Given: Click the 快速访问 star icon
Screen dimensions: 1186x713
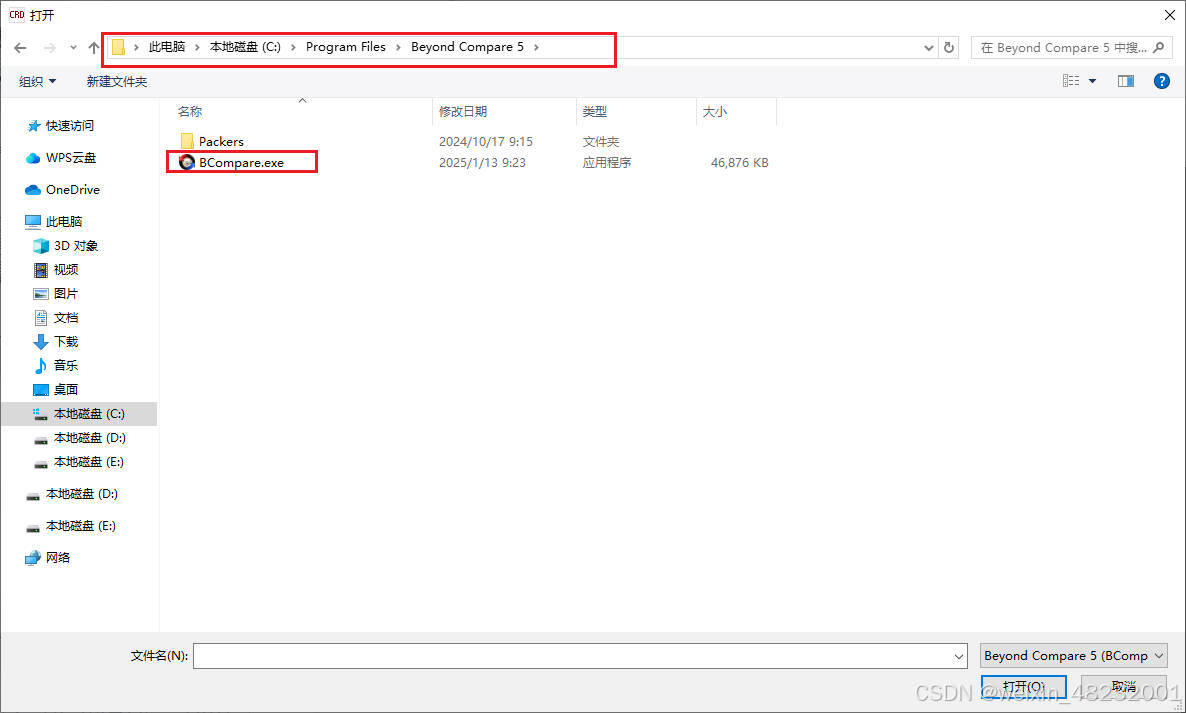Looking at the screenshot, I should (x=33, y=126).
